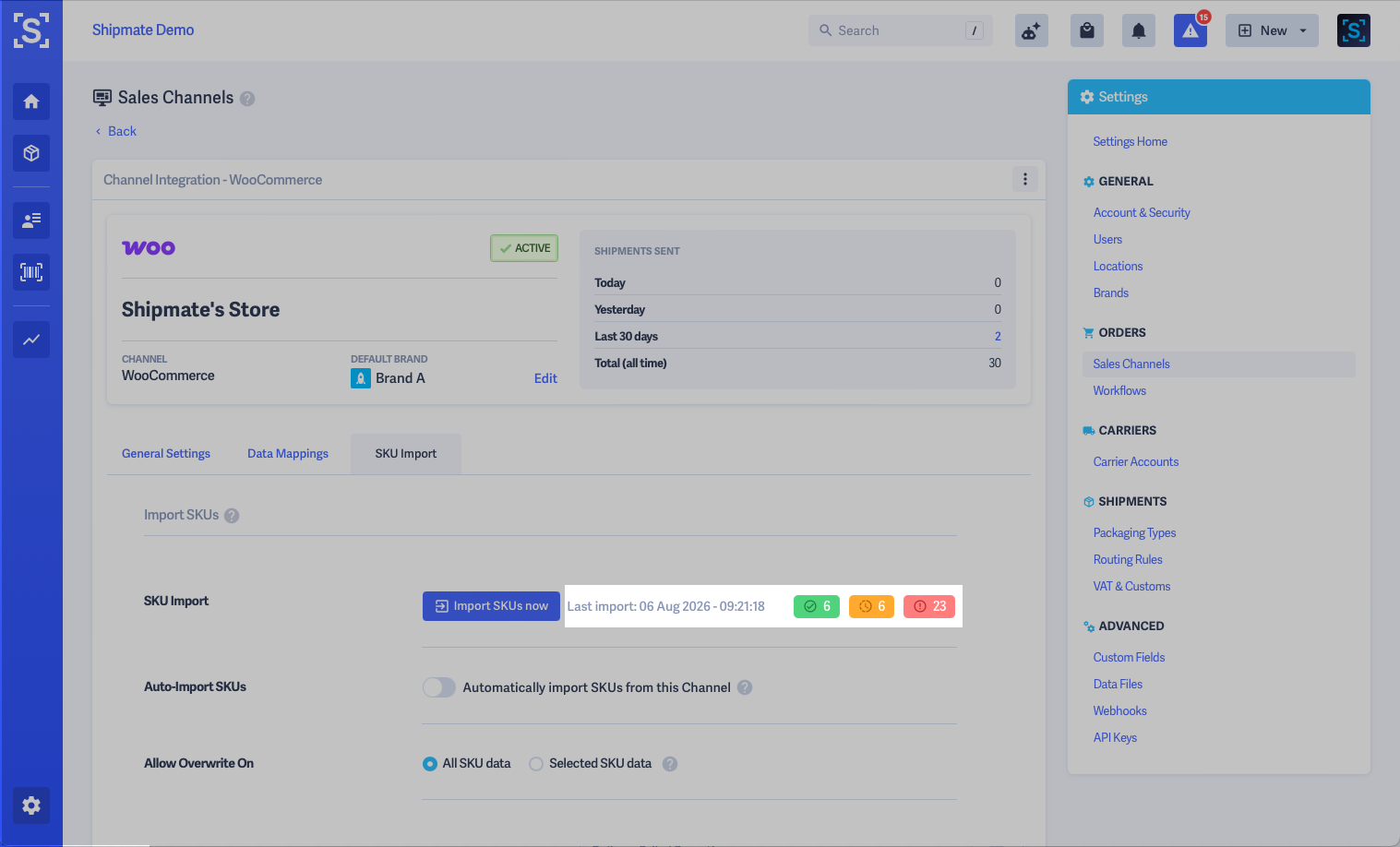
Task: Open VAT & Customs settings
Action: pos(1132,586)
